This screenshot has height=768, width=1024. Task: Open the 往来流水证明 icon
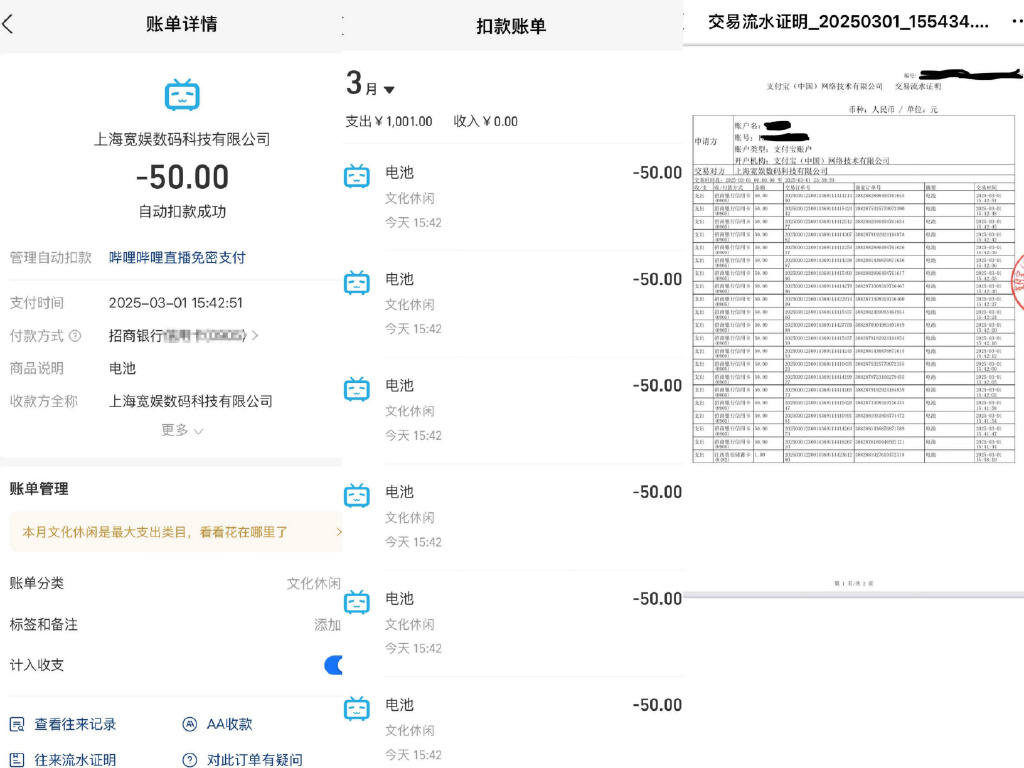tap(17, 760)
